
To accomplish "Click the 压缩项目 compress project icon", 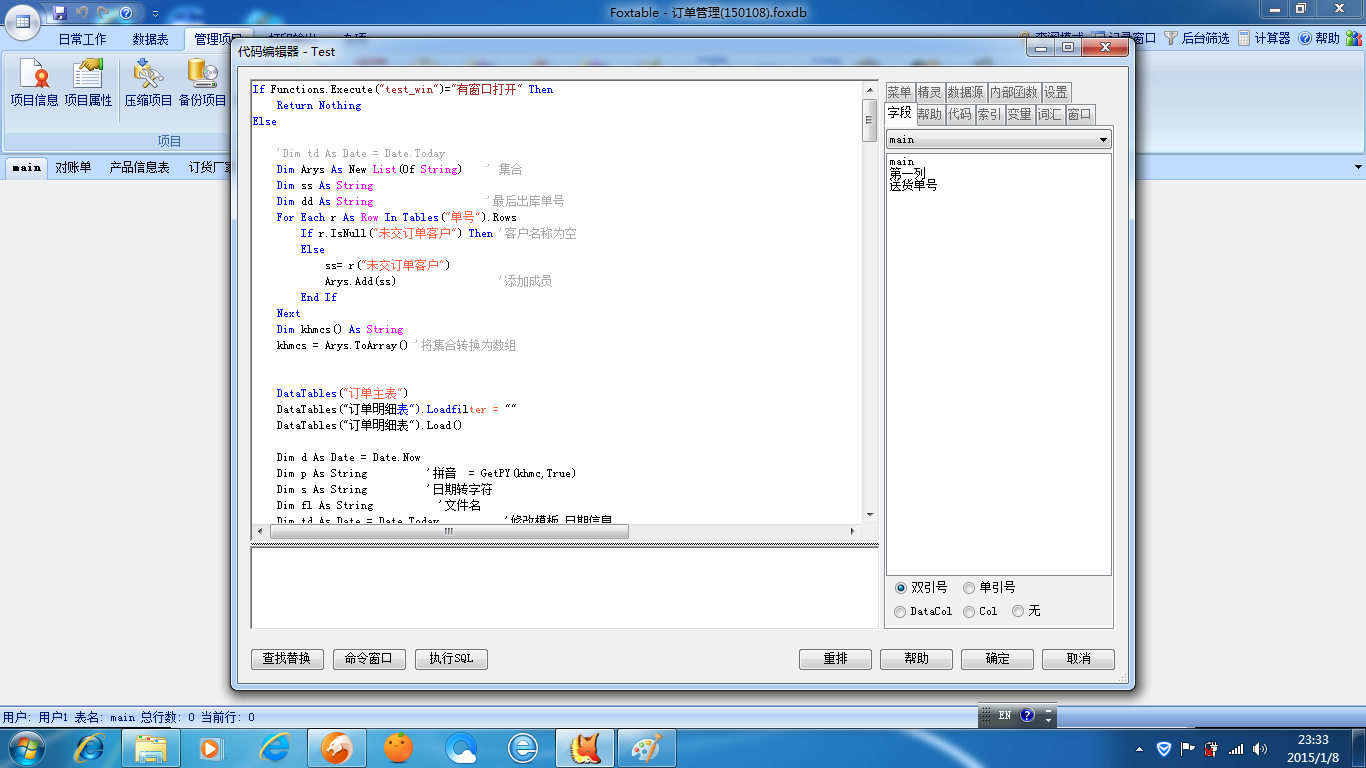I will [148, 84].
